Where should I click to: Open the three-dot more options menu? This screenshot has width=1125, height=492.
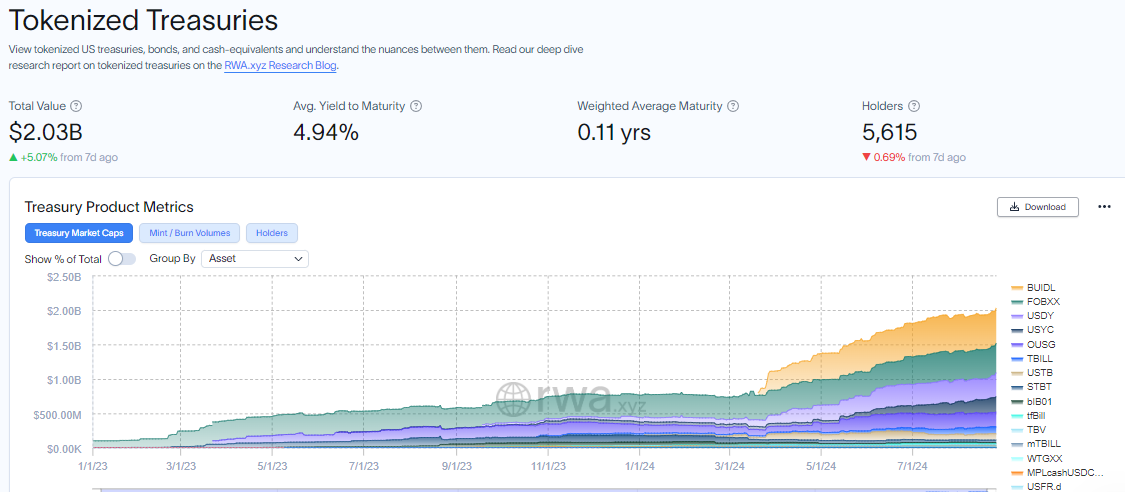point(1104,207)
